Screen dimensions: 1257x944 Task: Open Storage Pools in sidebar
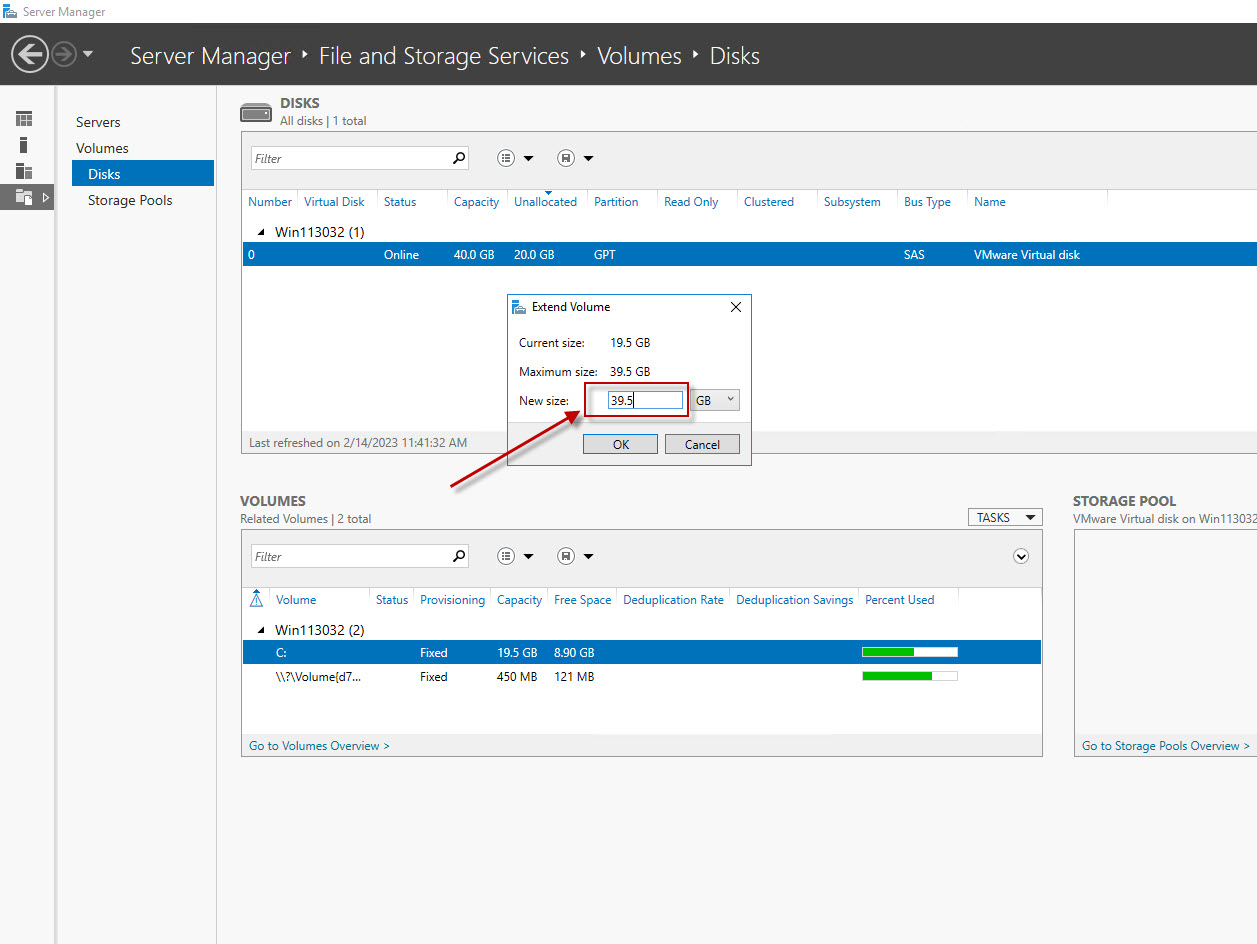pos(130,200)
